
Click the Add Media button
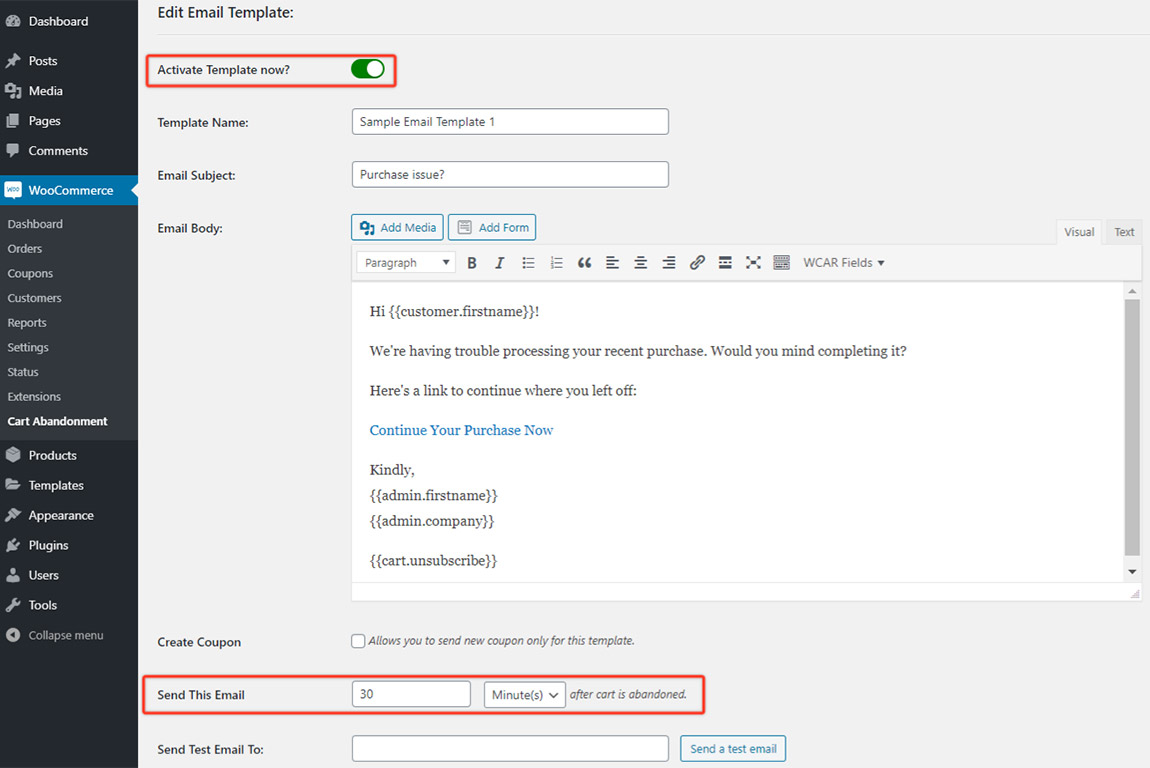click(398, 227)
